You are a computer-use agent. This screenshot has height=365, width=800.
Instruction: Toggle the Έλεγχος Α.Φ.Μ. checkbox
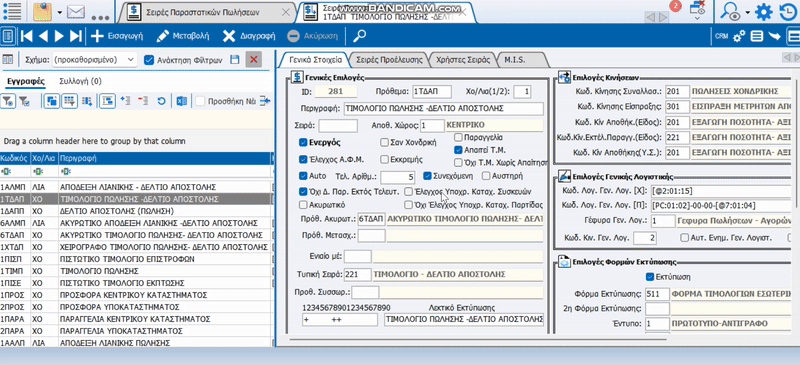coord(304,159)
